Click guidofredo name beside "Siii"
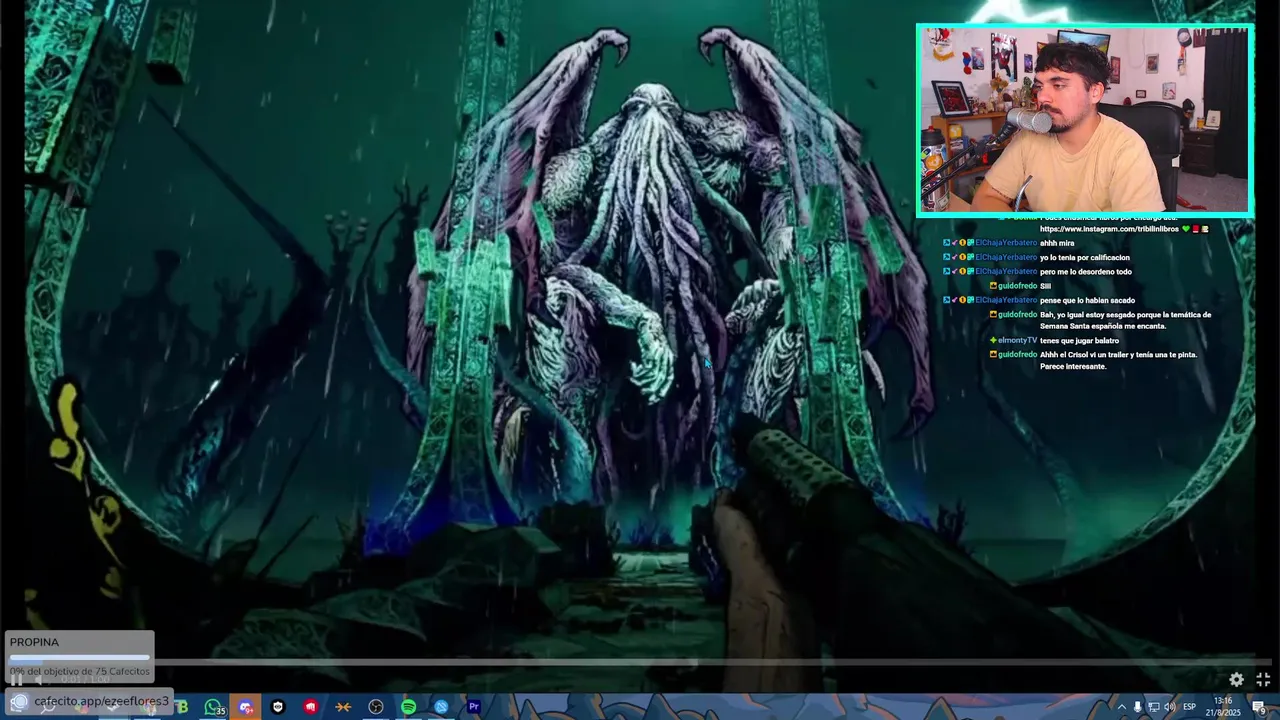The width and height of the screenshot is (1280, 720). coord(1018,286)
